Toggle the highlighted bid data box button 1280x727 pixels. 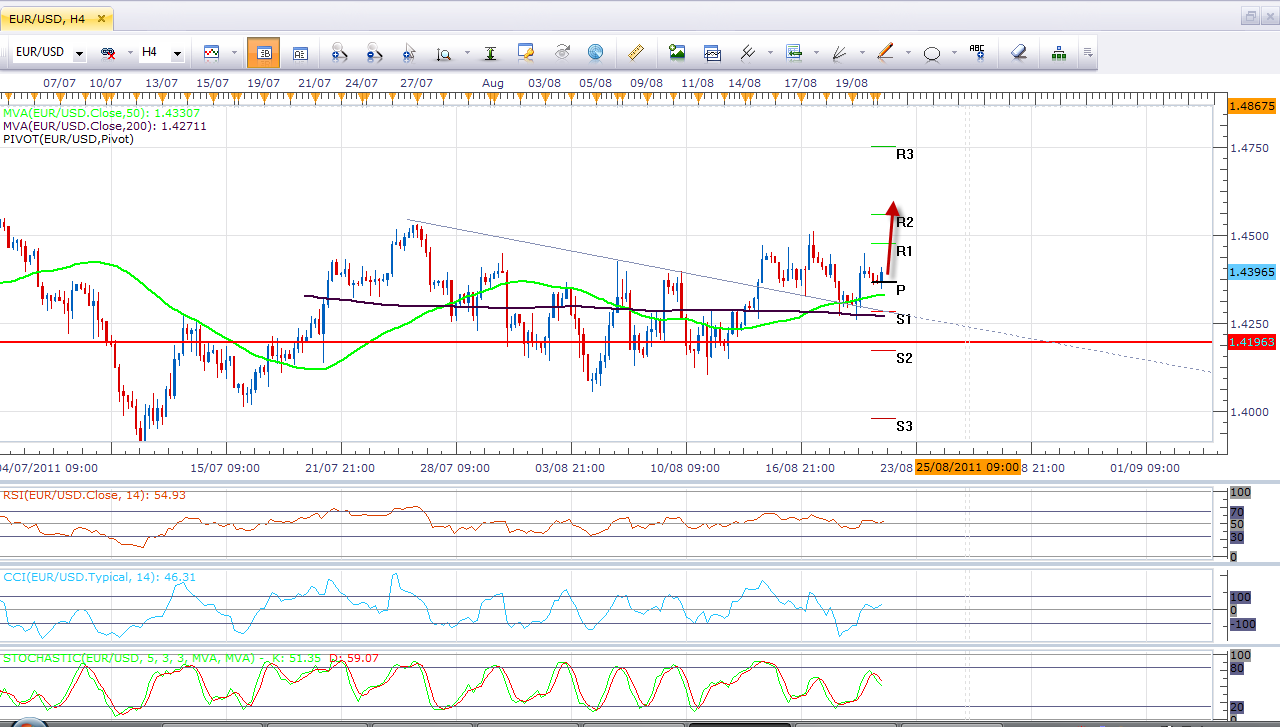[263, 53]
